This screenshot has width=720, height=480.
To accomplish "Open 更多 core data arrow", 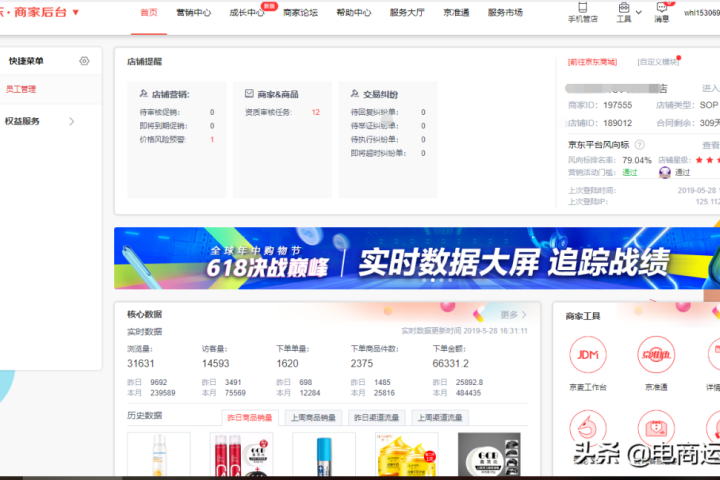I will 524,315.
